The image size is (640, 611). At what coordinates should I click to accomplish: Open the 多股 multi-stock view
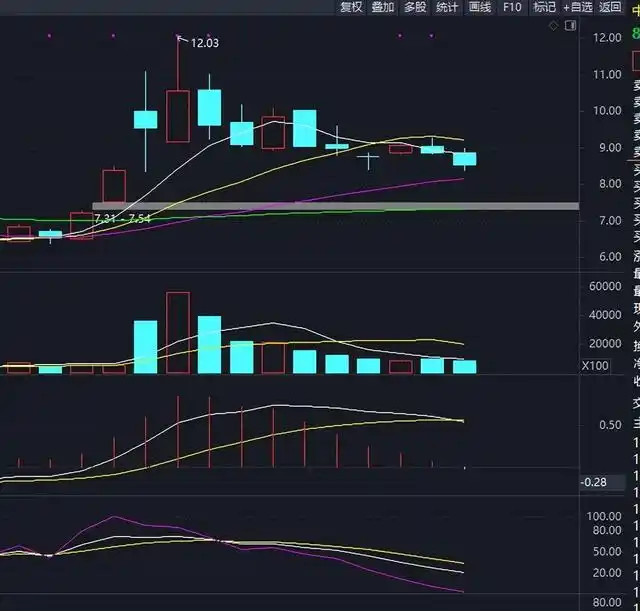click(415, 7)
